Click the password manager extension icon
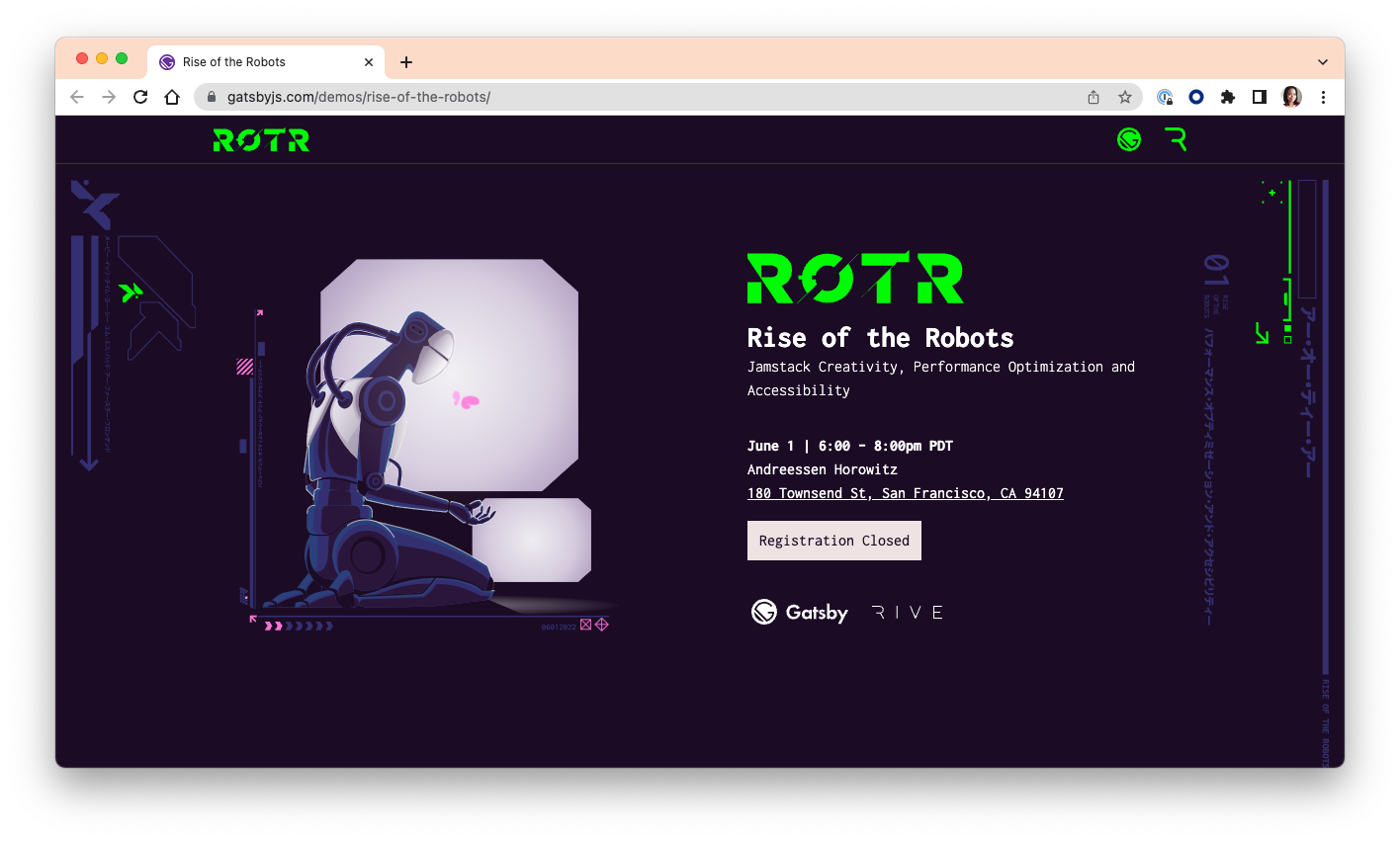This screenshot has width=1400, height=841. pos(1165,97)
